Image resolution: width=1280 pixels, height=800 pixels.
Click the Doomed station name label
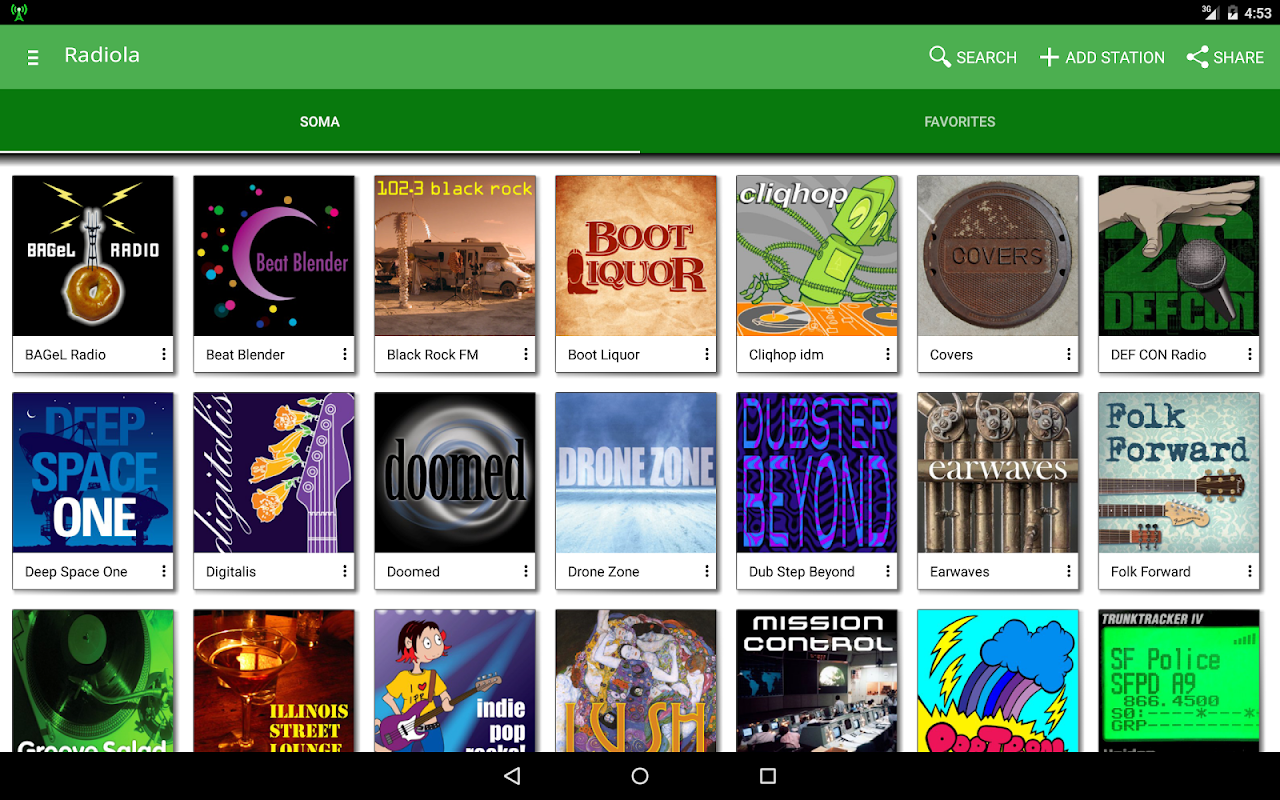pos(413,572)
